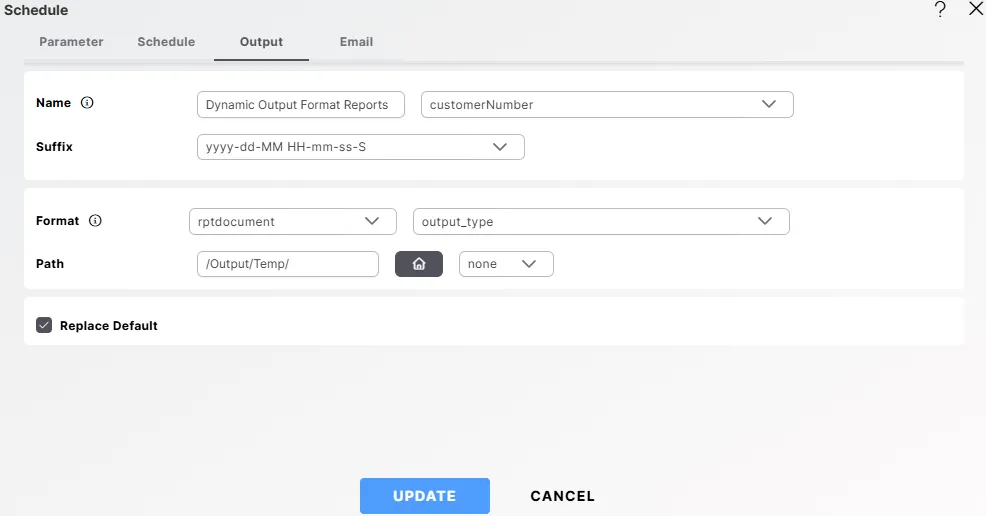This screenshot has width=986, height=516.
Task: Click the info icon next to Name
Action: click(x=87, y=103)
